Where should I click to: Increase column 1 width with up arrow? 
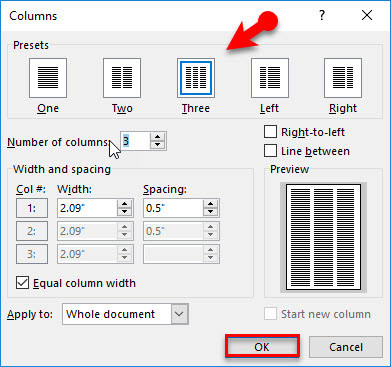coord(124,204)
